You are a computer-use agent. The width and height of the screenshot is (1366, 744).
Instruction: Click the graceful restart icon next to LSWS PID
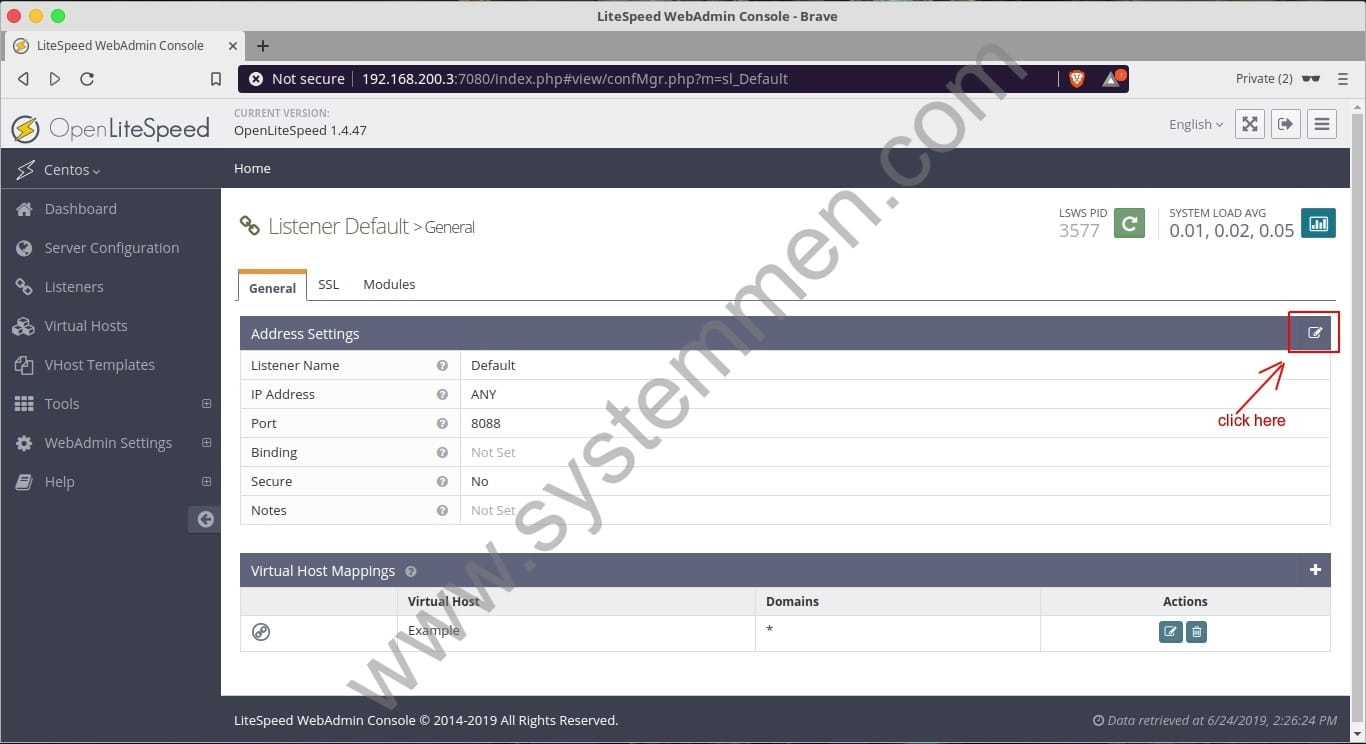1129,223
